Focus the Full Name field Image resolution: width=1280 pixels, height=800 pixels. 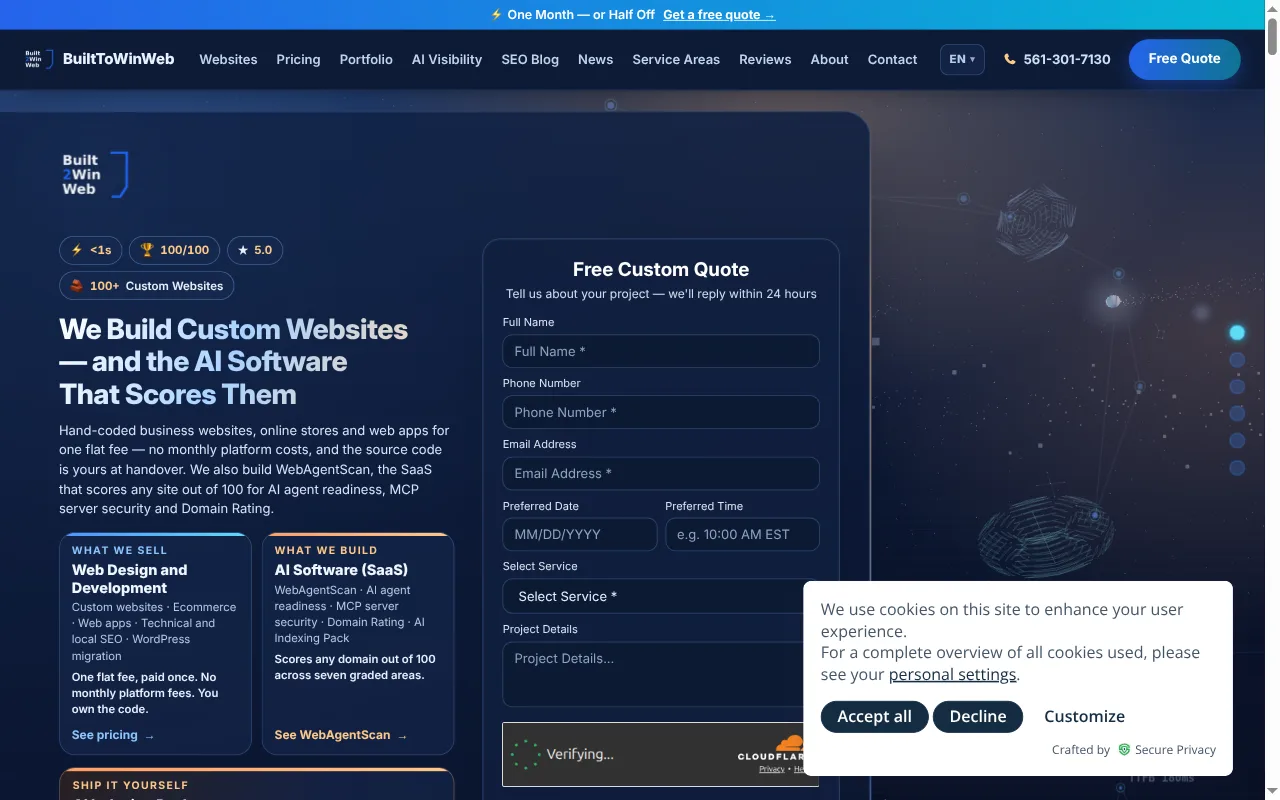point(660,351)
